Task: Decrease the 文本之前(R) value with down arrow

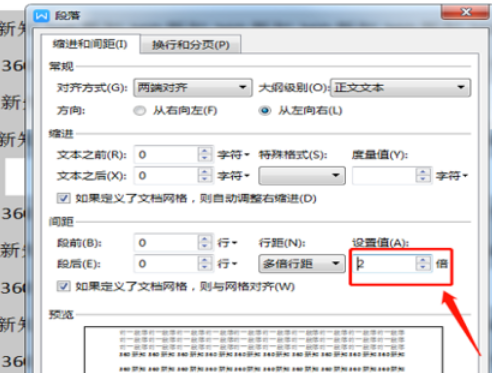Action: (205, 159)
